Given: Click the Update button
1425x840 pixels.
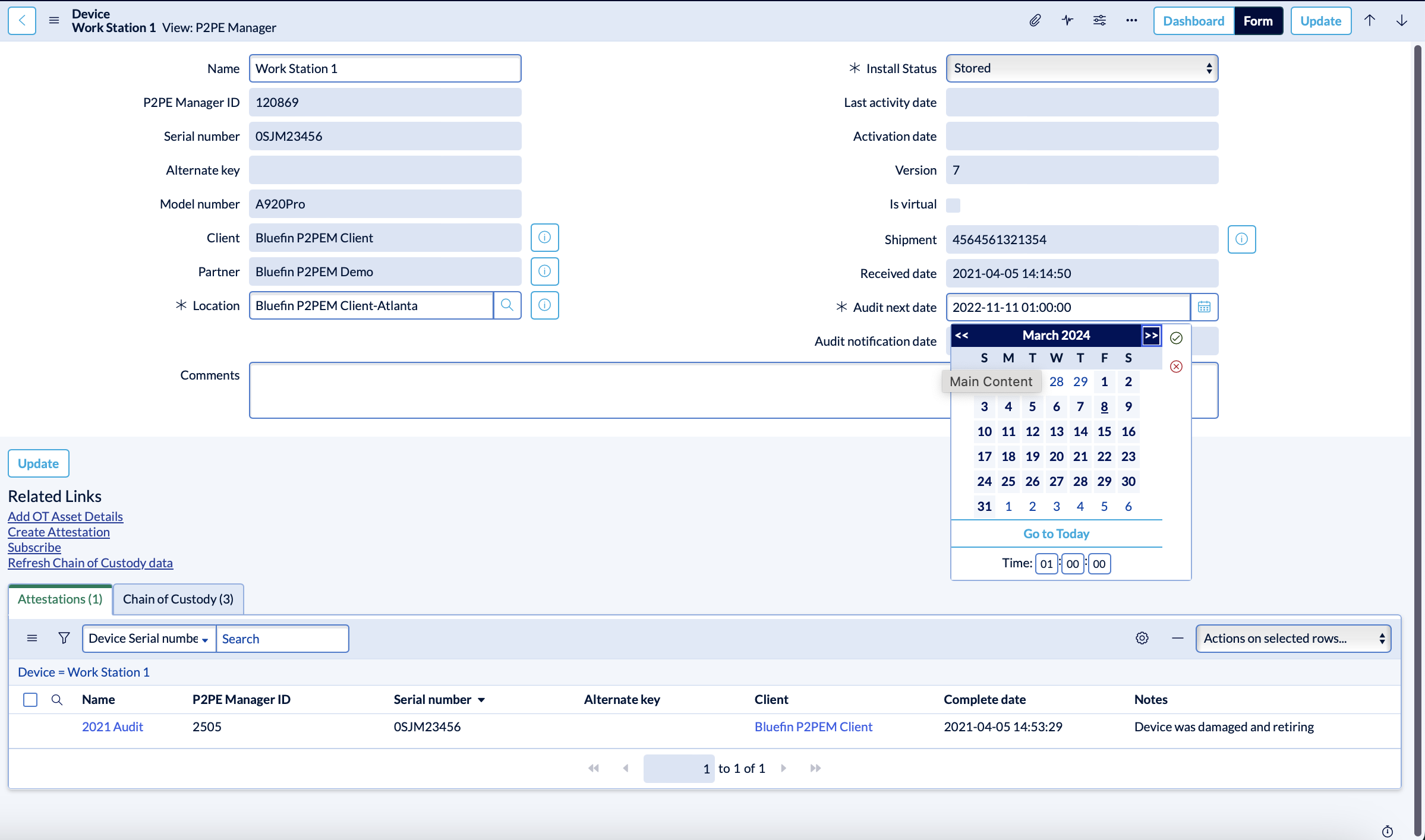Looking at the screenshot, I should (x=1320, y=20).
